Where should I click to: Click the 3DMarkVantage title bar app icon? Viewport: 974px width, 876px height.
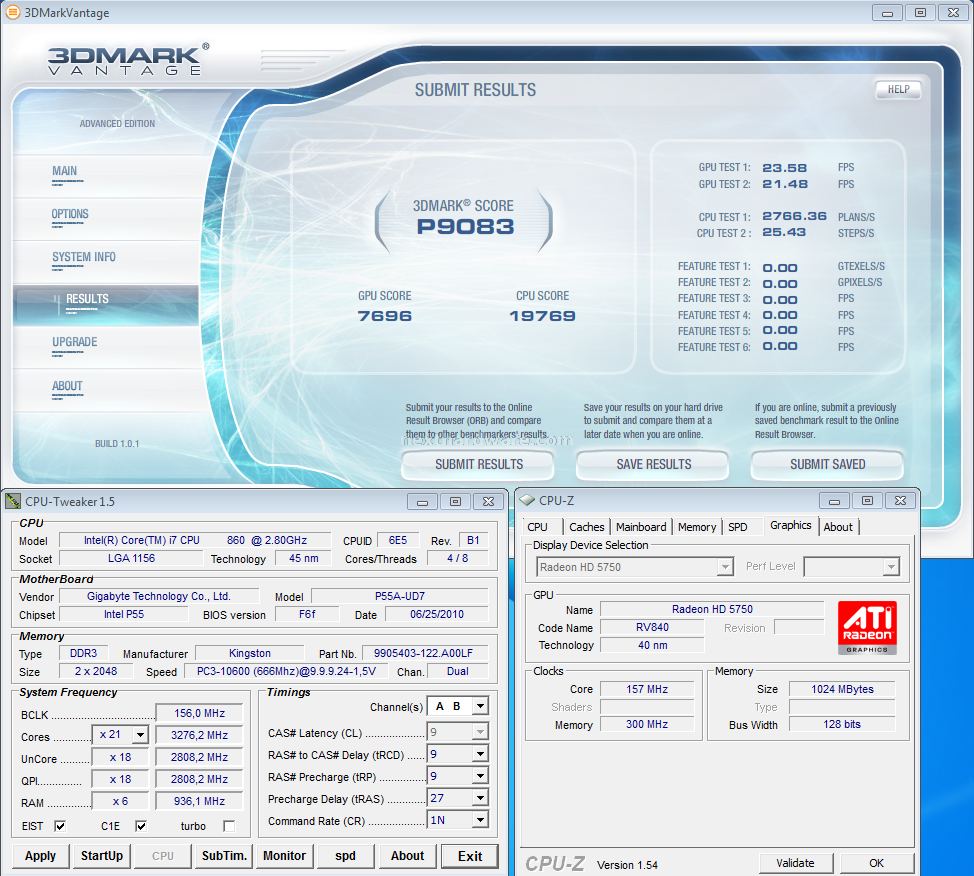tap(12, 12)
